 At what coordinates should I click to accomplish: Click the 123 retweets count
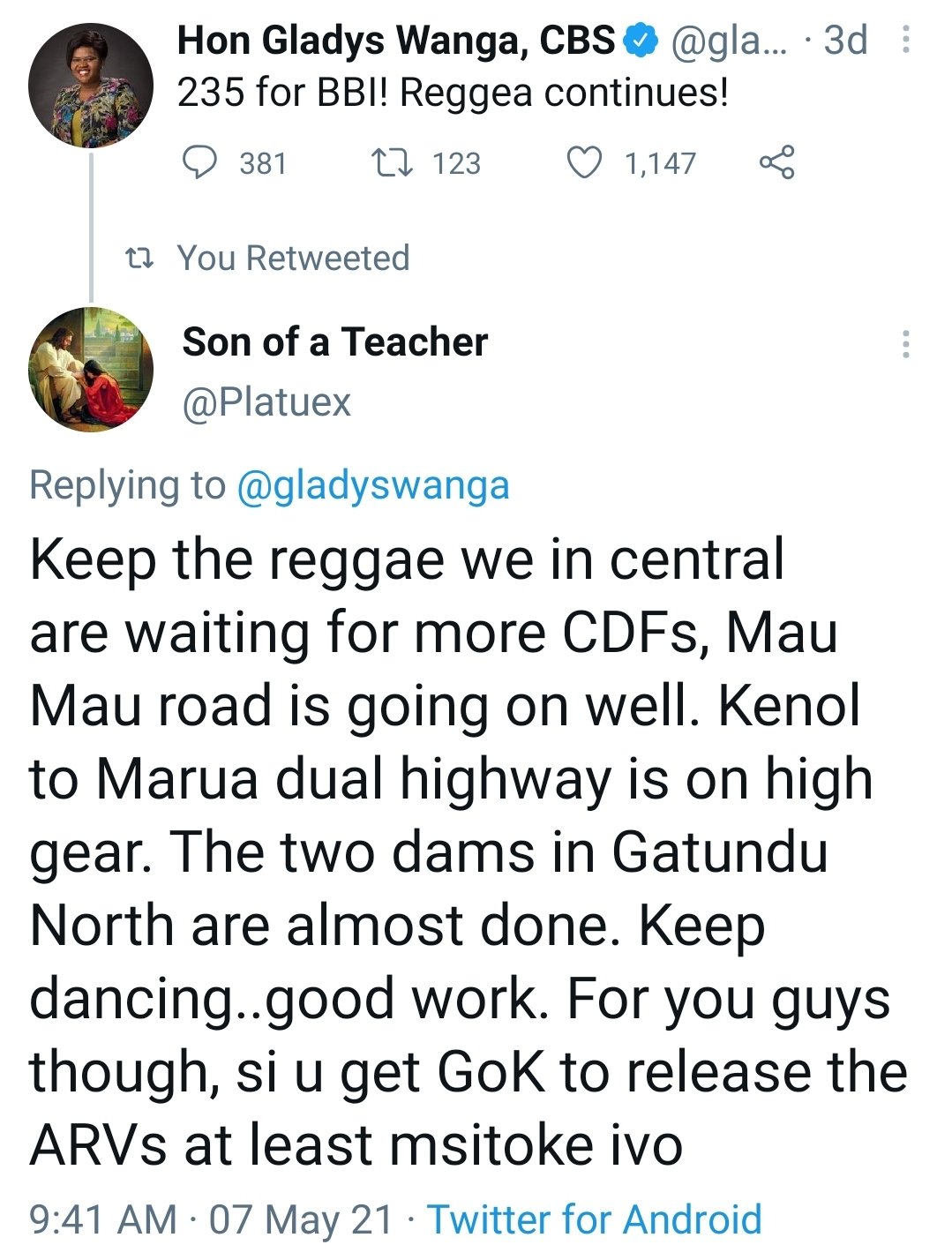(x=457, y=163)
